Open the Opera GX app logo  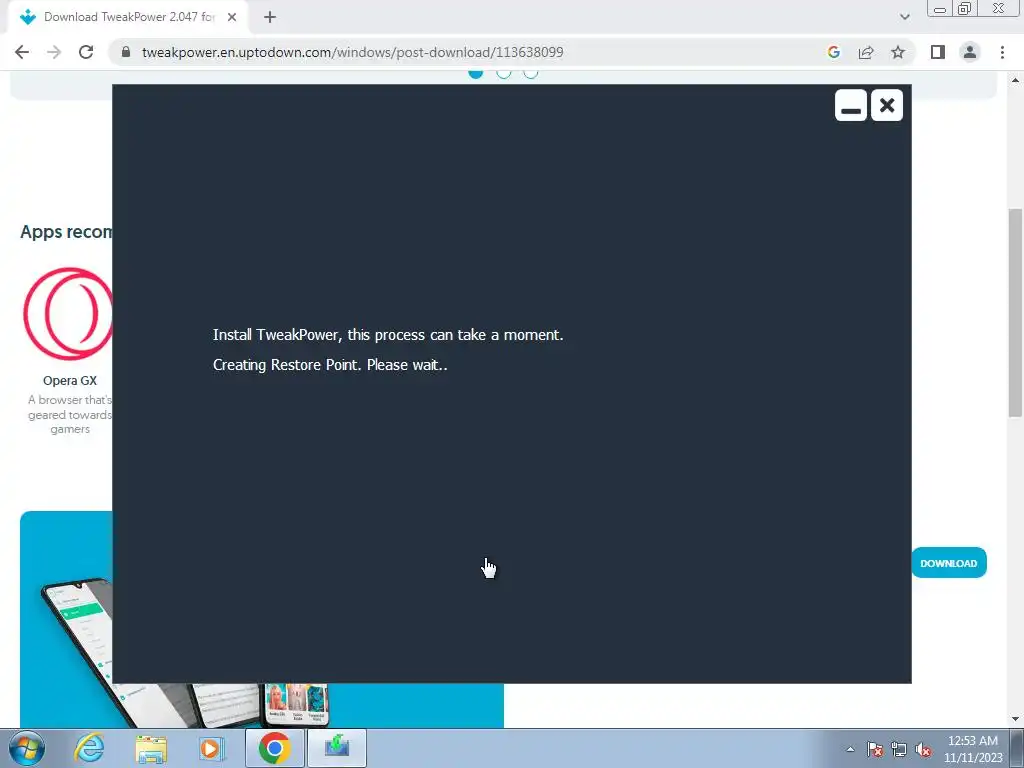point(68,314)
